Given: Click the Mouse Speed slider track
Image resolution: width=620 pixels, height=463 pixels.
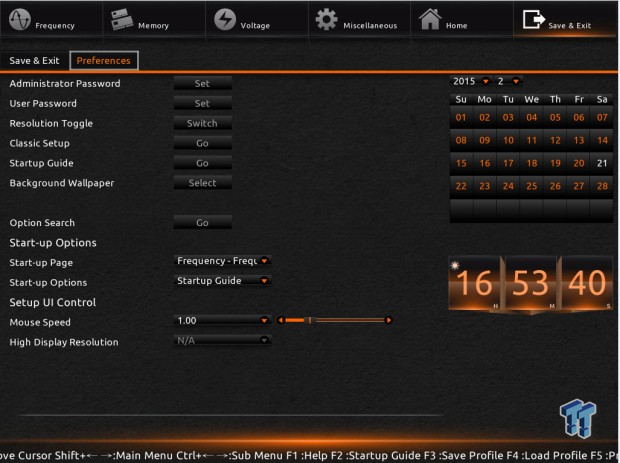Looking at the screenshot, I should click(335, 320).
